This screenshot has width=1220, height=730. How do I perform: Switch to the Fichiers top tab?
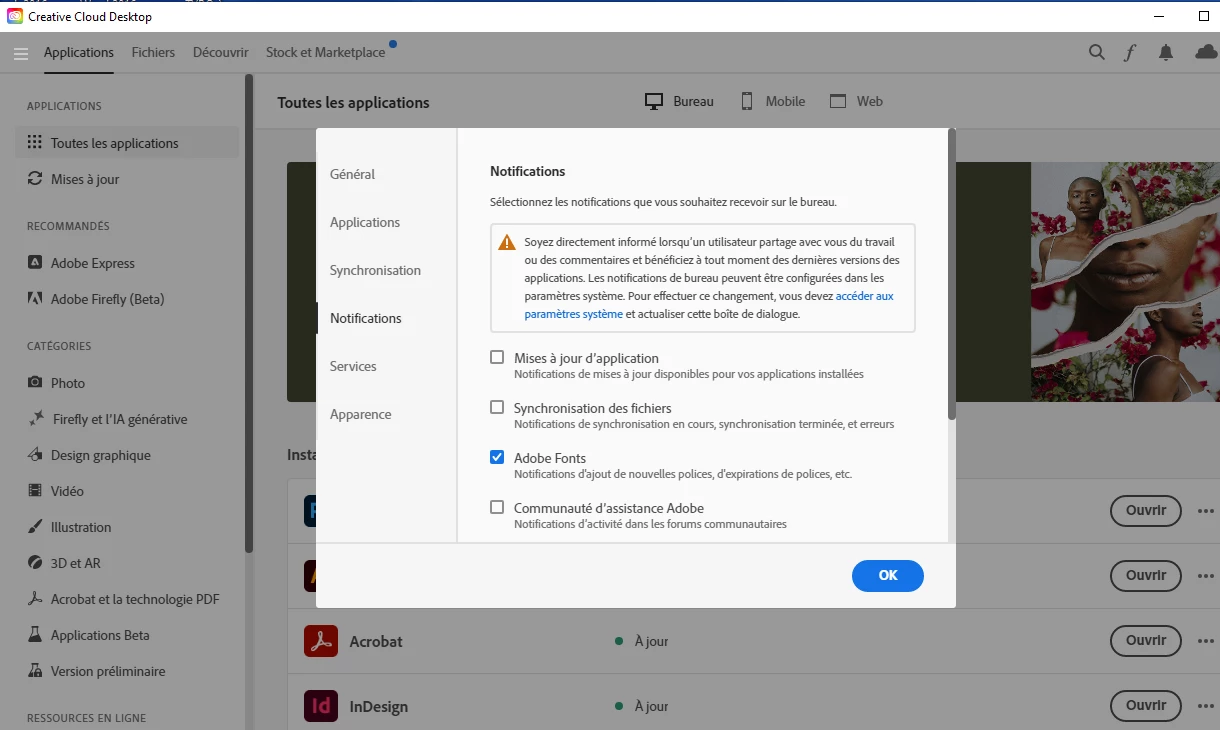point(153,52)
